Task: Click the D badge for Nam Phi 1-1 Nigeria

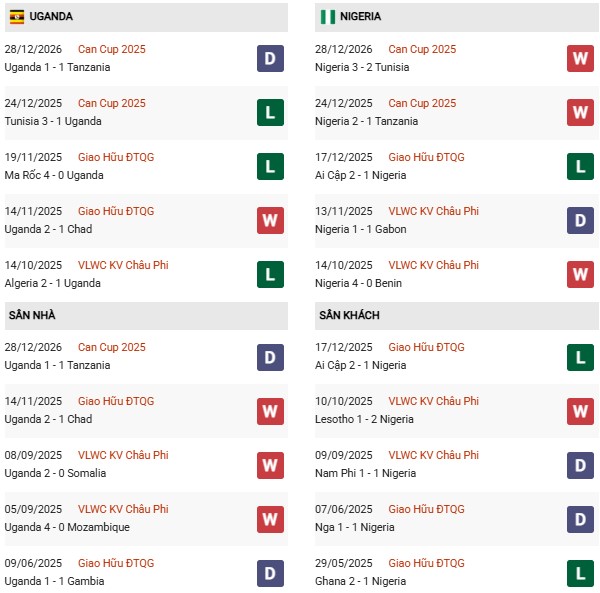Action: [x=580, y=464]
